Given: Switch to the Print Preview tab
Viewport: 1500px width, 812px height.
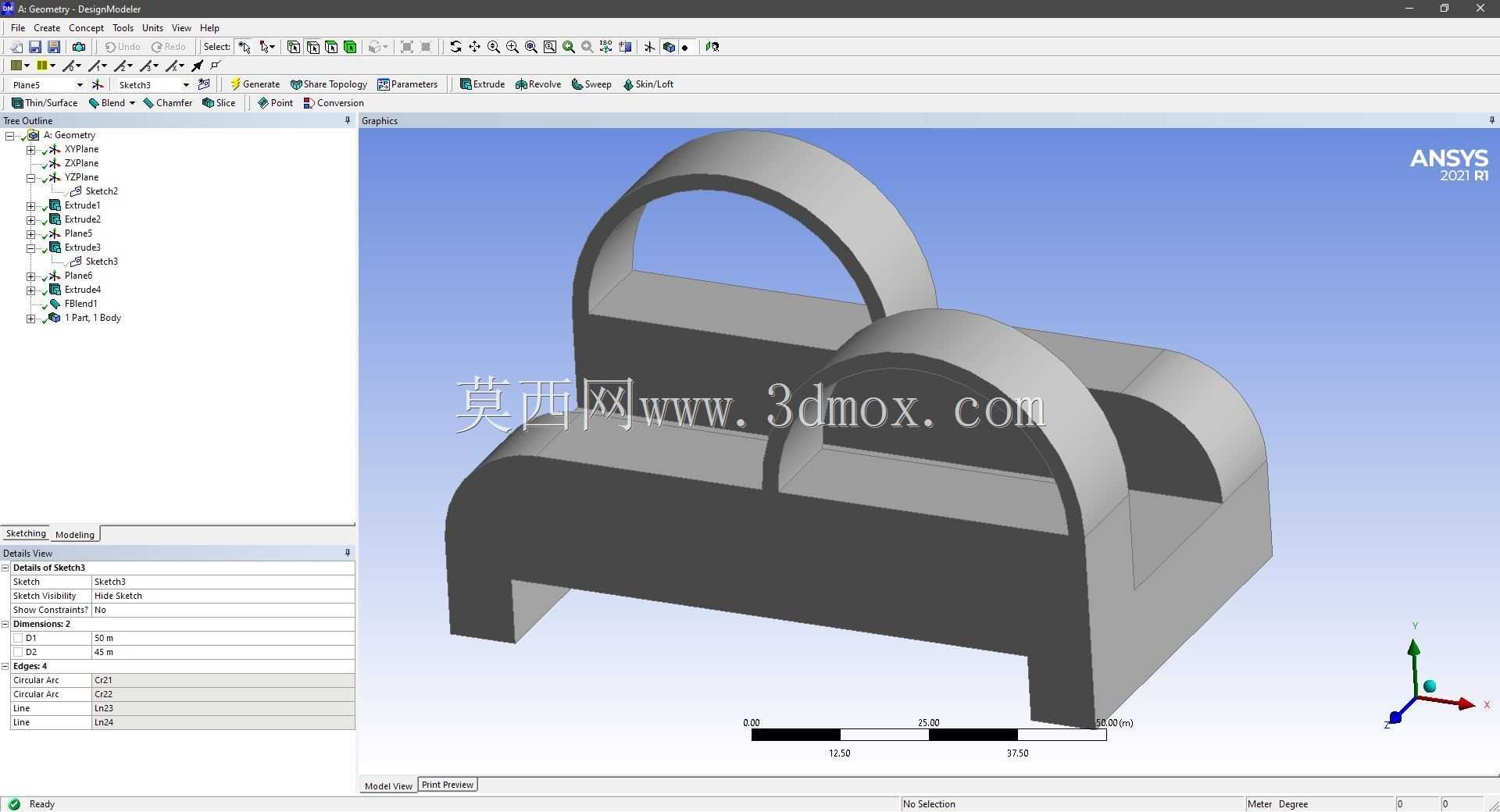Looking at the screenshot, I should click(x=448, y=785).
